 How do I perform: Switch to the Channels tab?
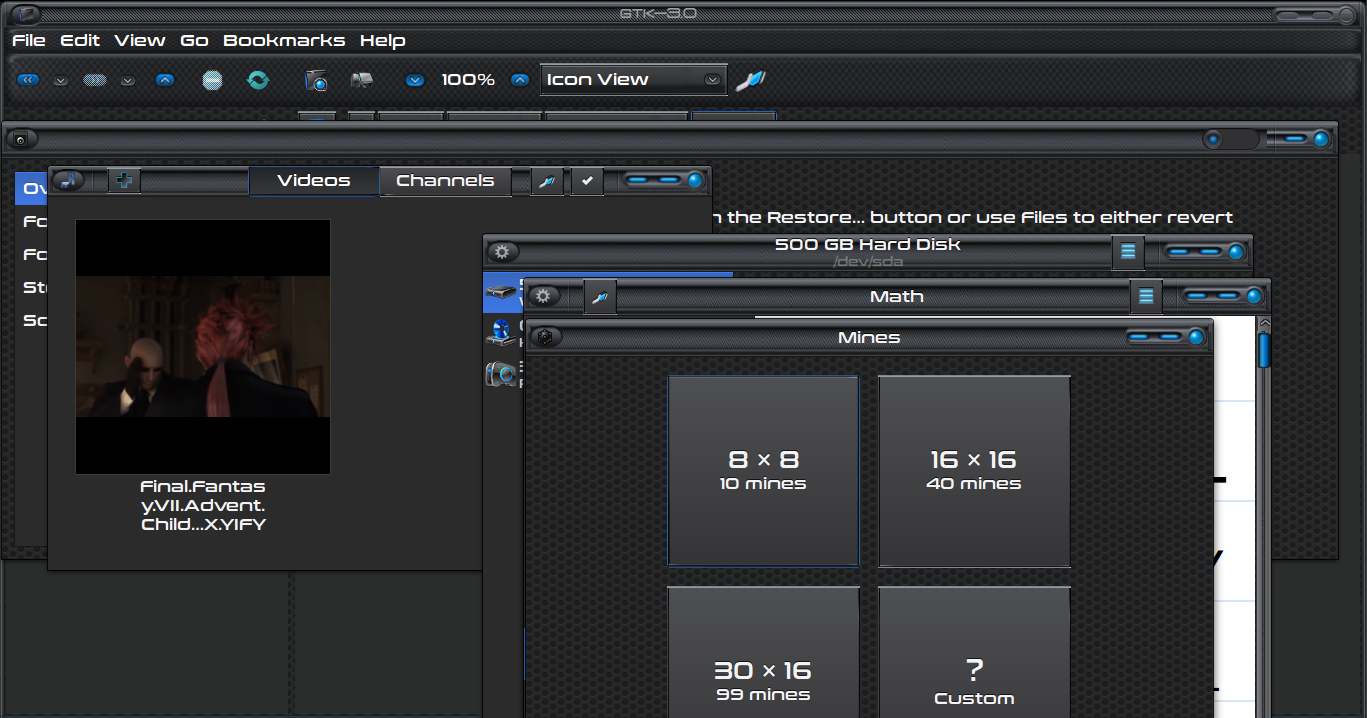pyautogui.click(x=445, y=181)
